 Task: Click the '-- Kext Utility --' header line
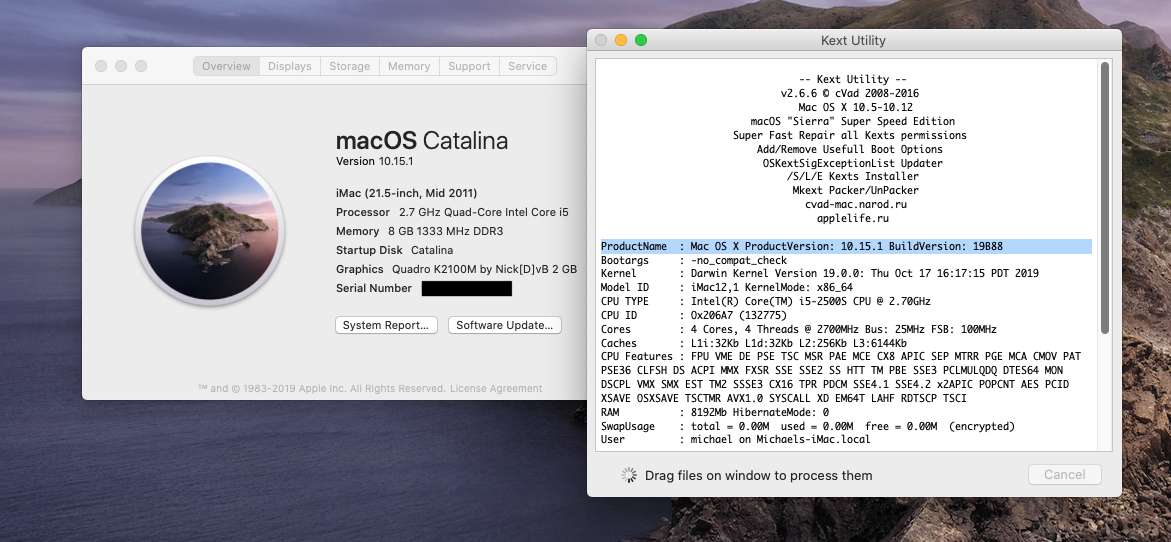tap(853, 79)
